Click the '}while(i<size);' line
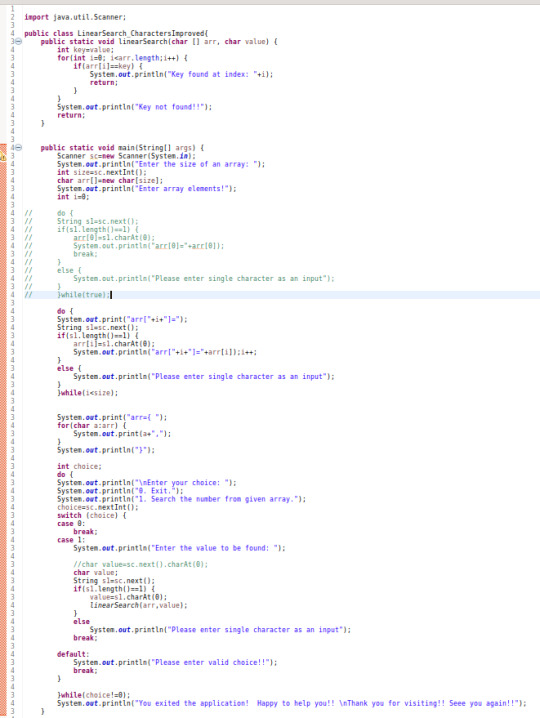This screenshot has height=718, width=540. click(87, 393)
